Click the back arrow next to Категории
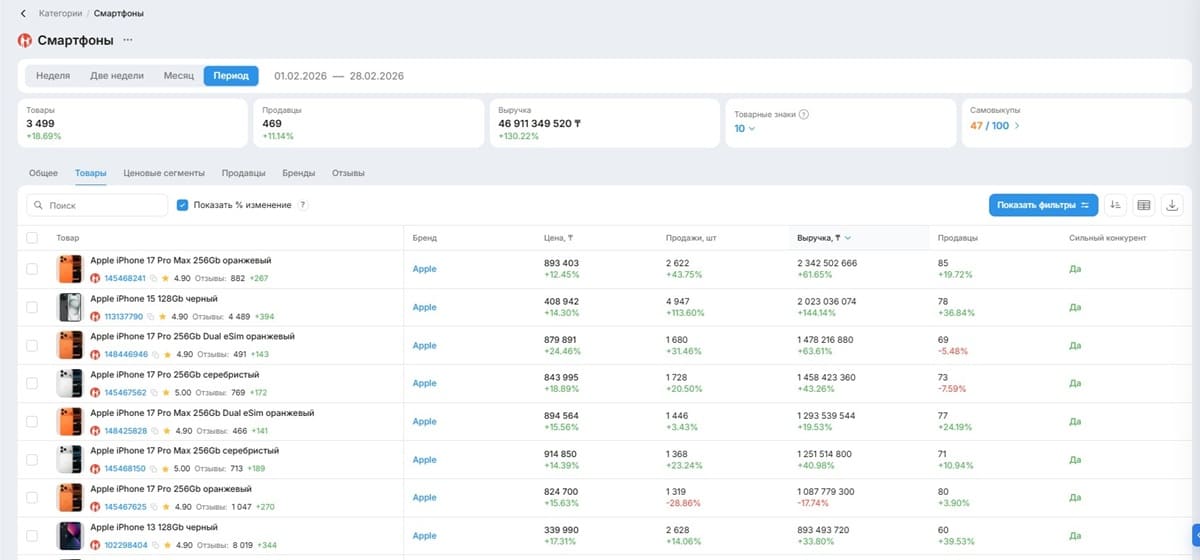 pyautogui.click(x=23, y=14)
